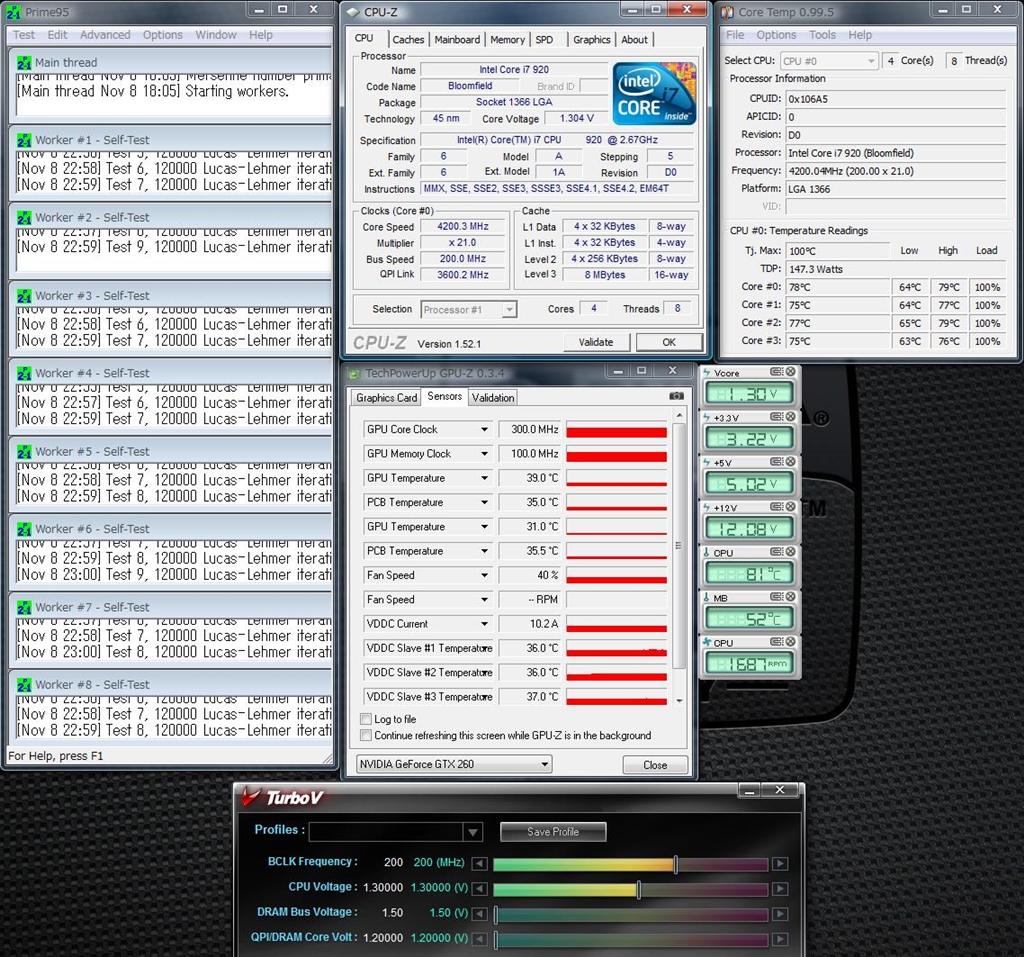Click the CPU-Z title bar icon
The width and height of the screenshot is (1024, 957).
pyautogui.click(x=353, y=12)
